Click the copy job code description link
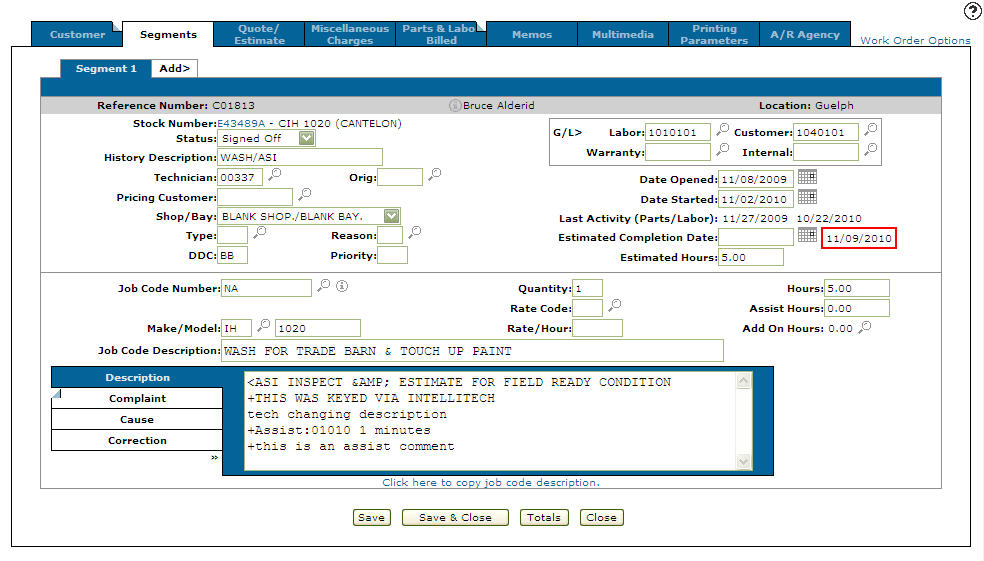 (490, 482)
